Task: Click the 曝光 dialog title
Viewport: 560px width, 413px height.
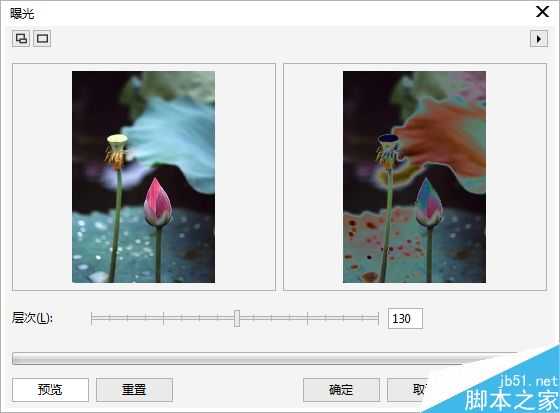Action: click(22, 14)
